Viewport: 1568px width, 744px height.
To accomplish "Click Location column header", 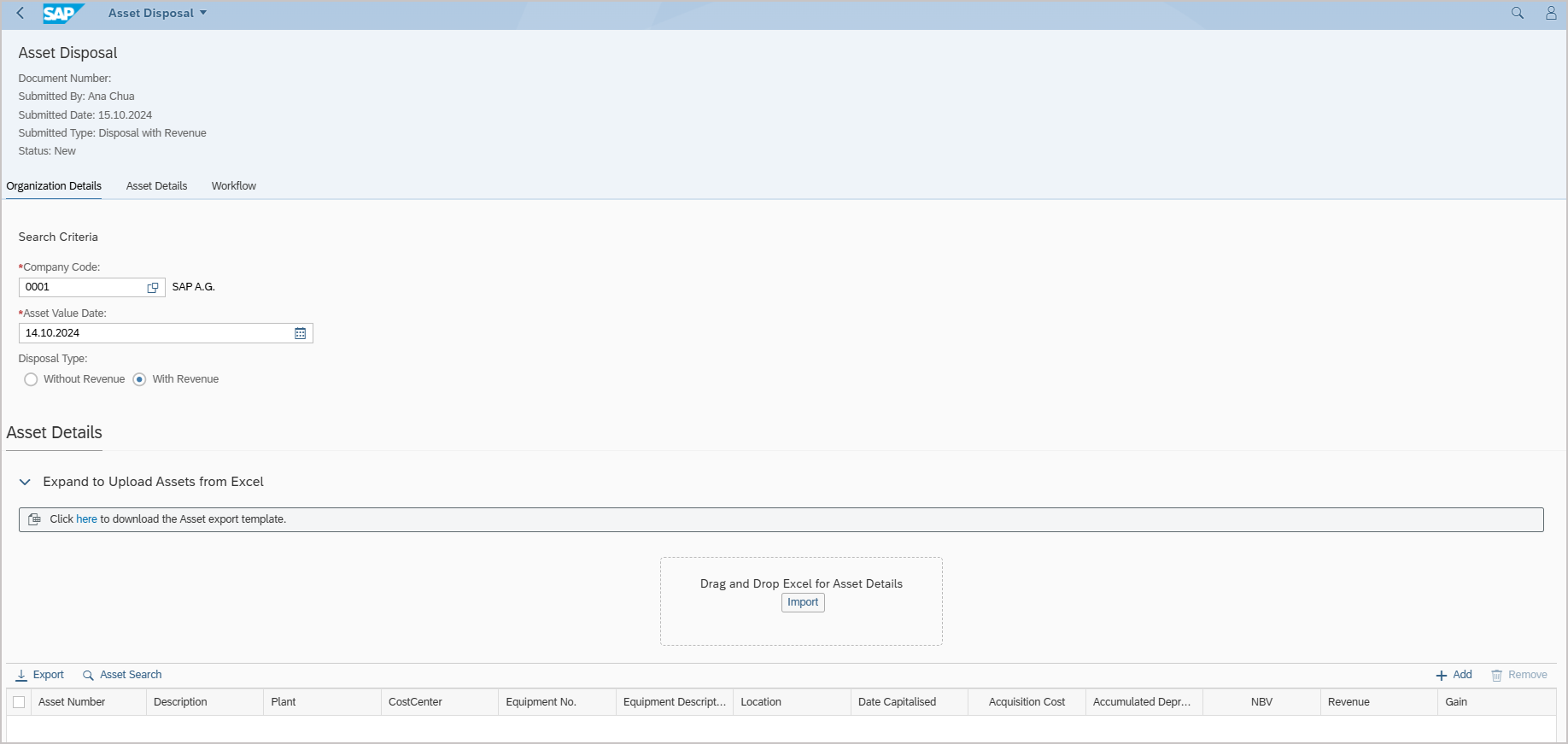I will coord(792,702).
